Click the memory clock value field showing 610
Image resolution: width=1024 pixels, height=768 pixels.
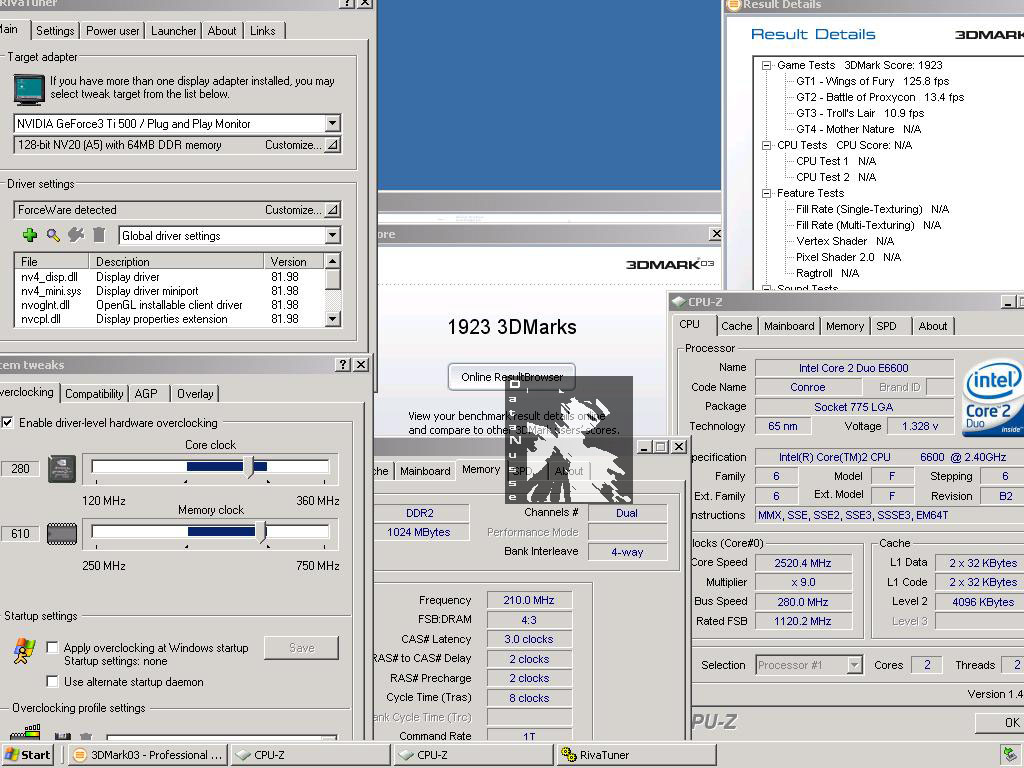[20, 534]
